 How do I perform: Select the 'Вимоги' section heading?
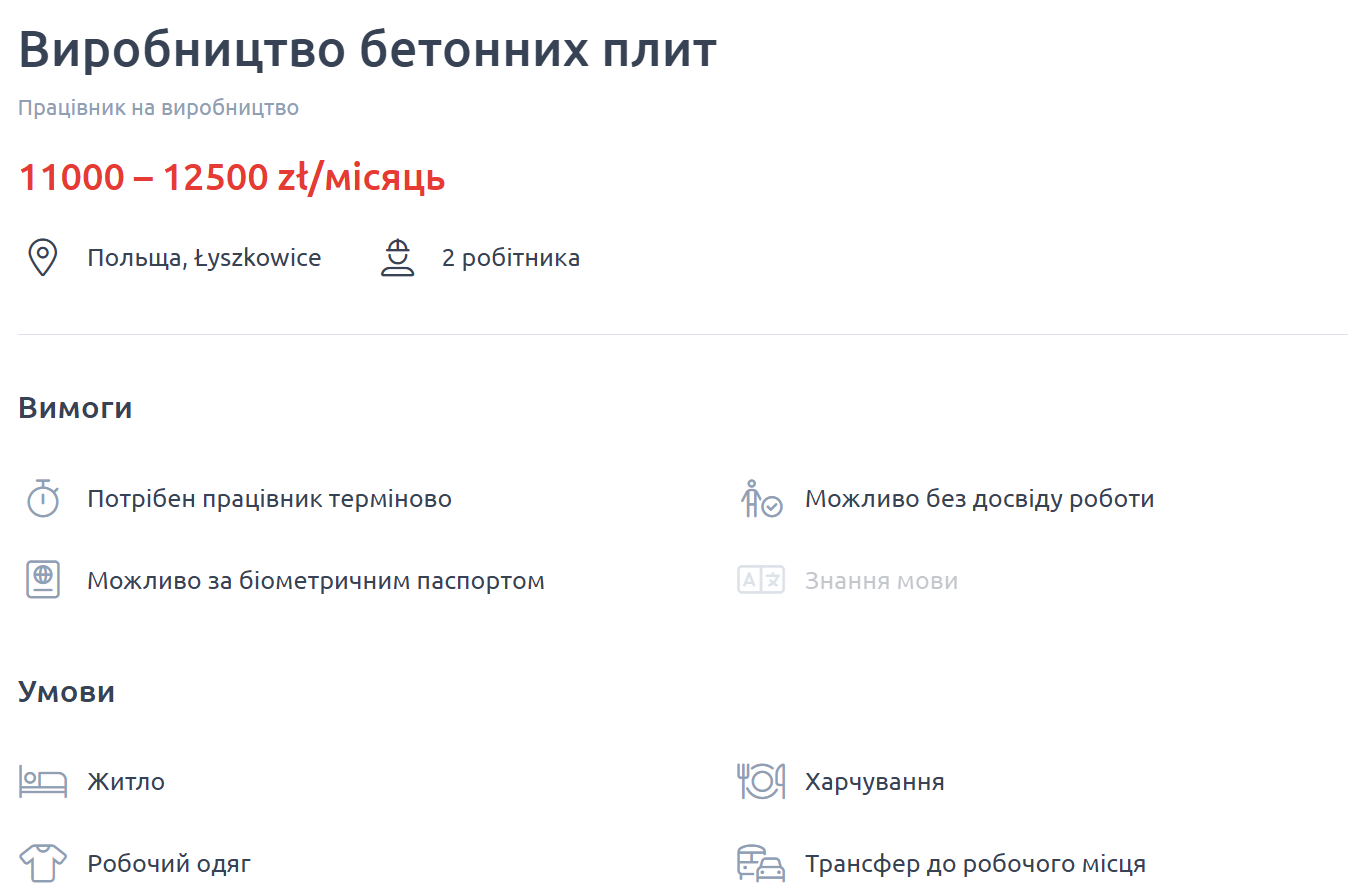(75, 406)
